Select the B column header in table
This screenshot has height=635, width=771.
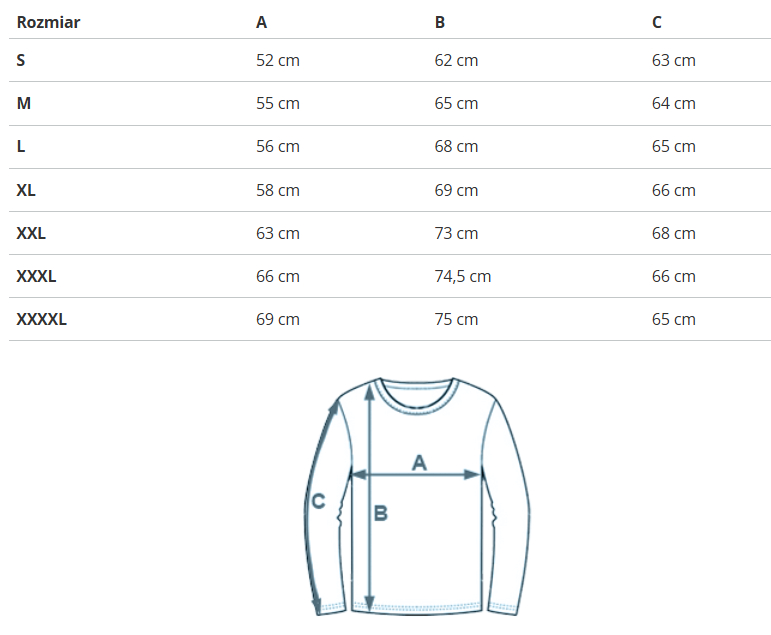(440, 22)
